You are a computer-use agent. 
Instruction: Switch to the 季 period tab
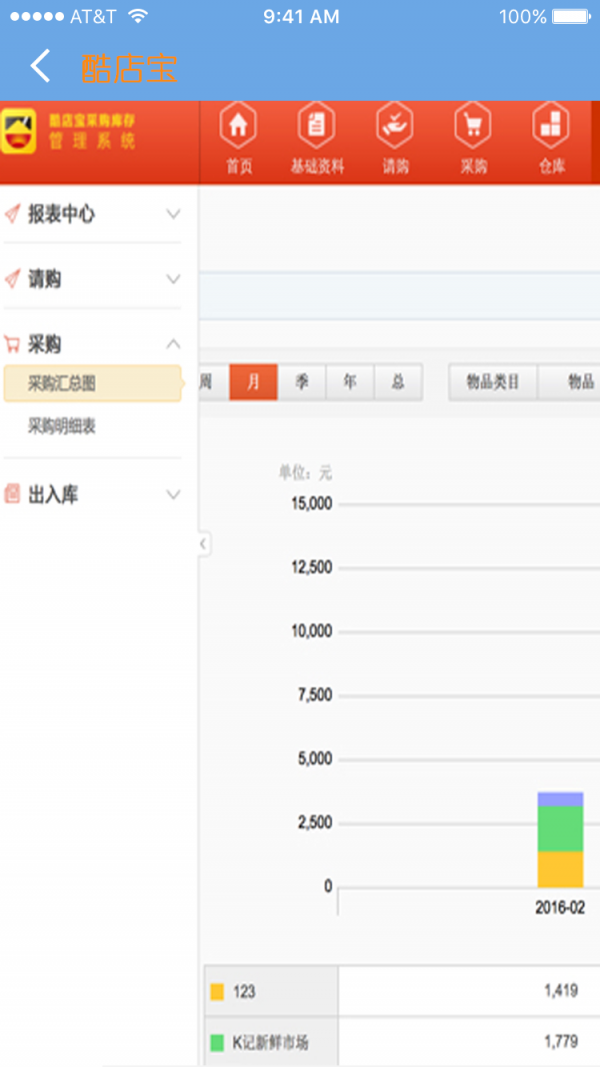click(x=301, y=382)
